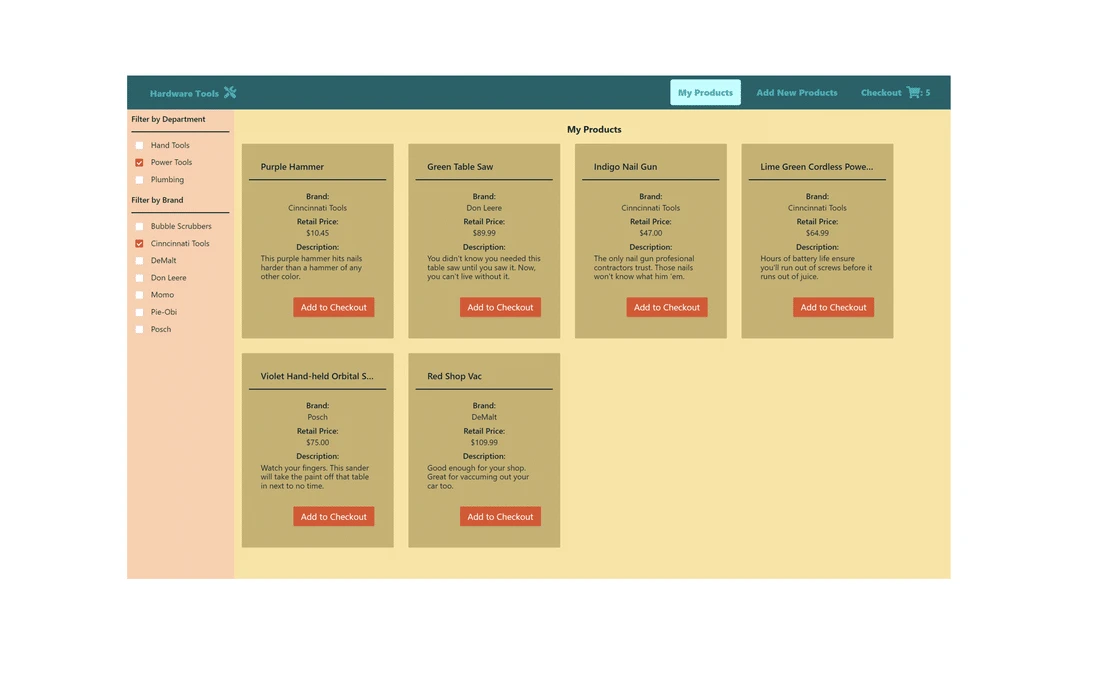The width and height of the screenshot is (1097, 679).
Task: Add Indigo Nail Gun to checkout
Action: 666,308
